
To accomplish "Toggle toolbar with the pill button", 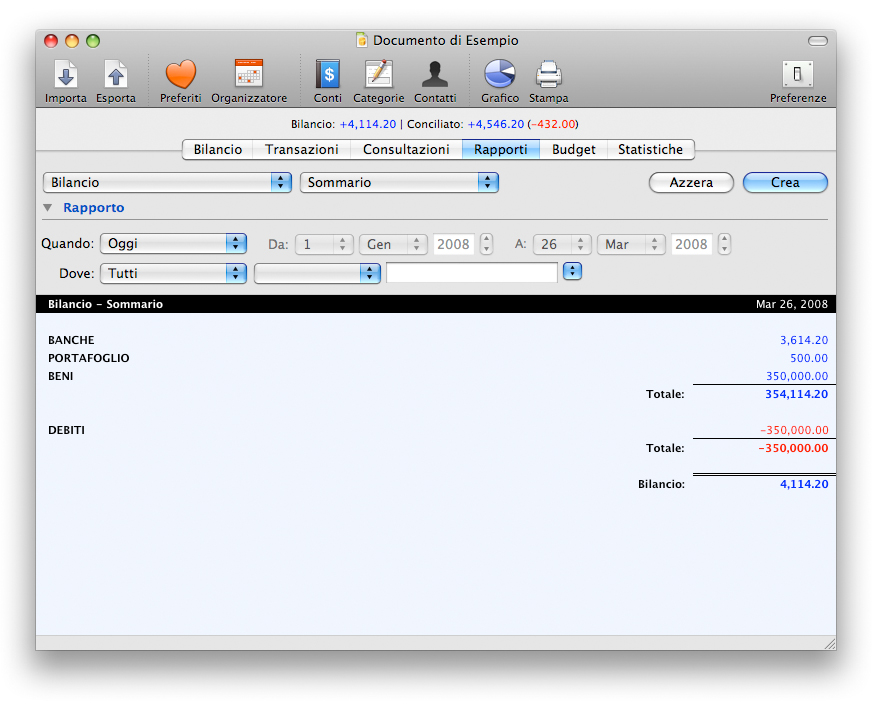I will [x=818, y=41].
